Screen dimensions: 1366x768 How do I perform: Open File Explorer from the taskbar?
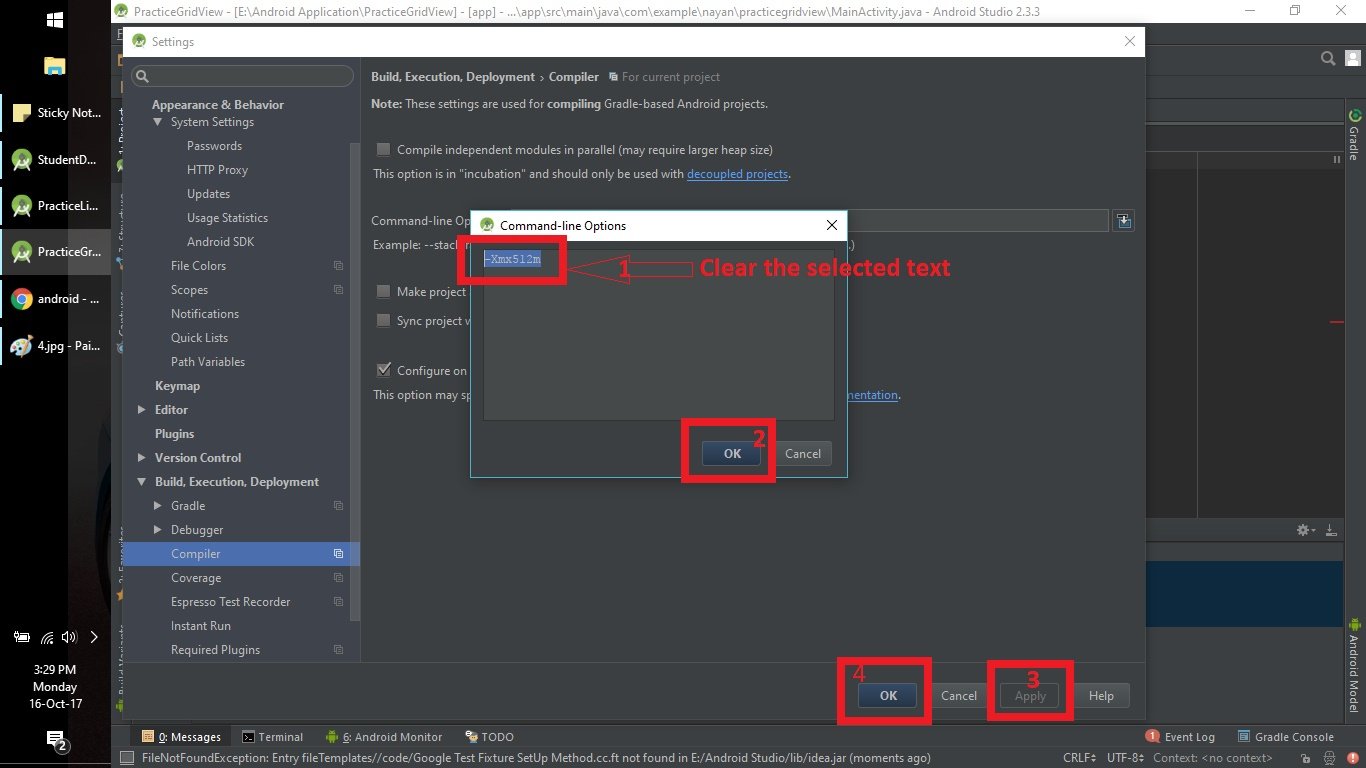pyautogui.click(x=55, y=66)
